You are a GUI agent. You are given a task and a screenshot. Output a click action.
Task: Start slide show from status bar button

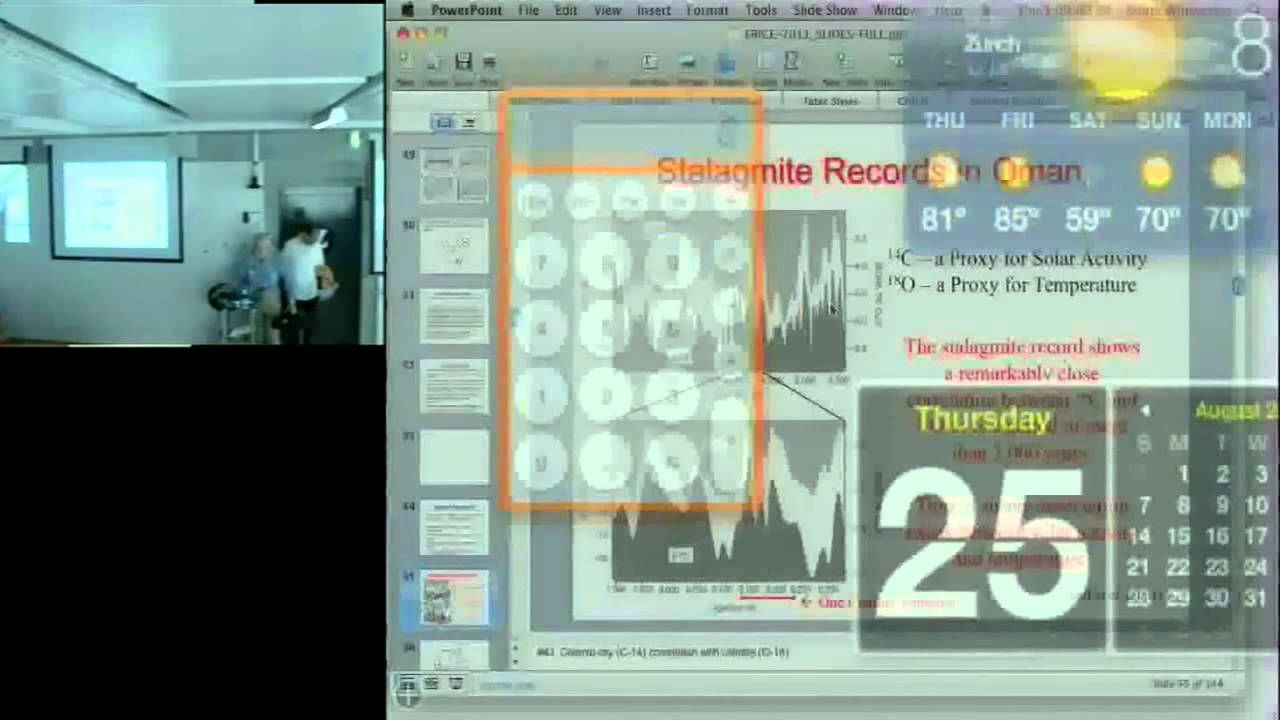click(x=456, y=683)
